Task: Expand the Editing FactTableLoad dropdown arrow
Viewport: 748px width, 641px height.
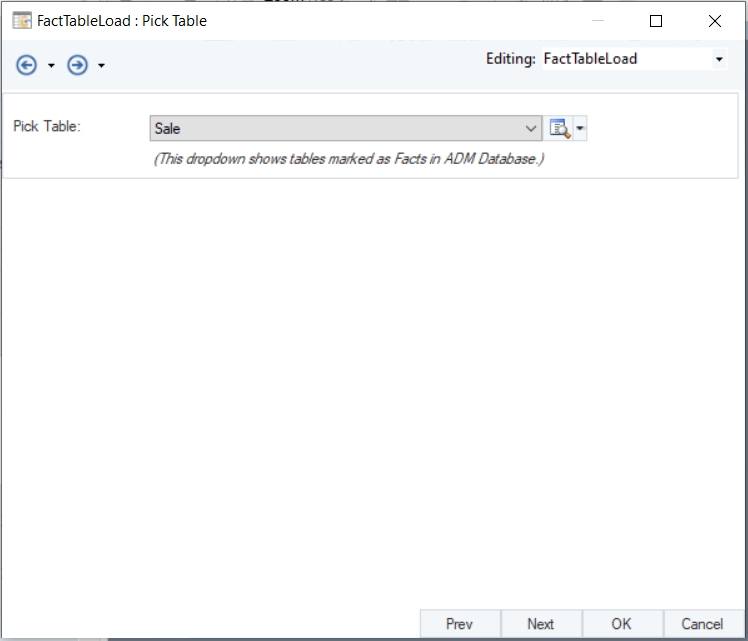Action: coord(719,59)
